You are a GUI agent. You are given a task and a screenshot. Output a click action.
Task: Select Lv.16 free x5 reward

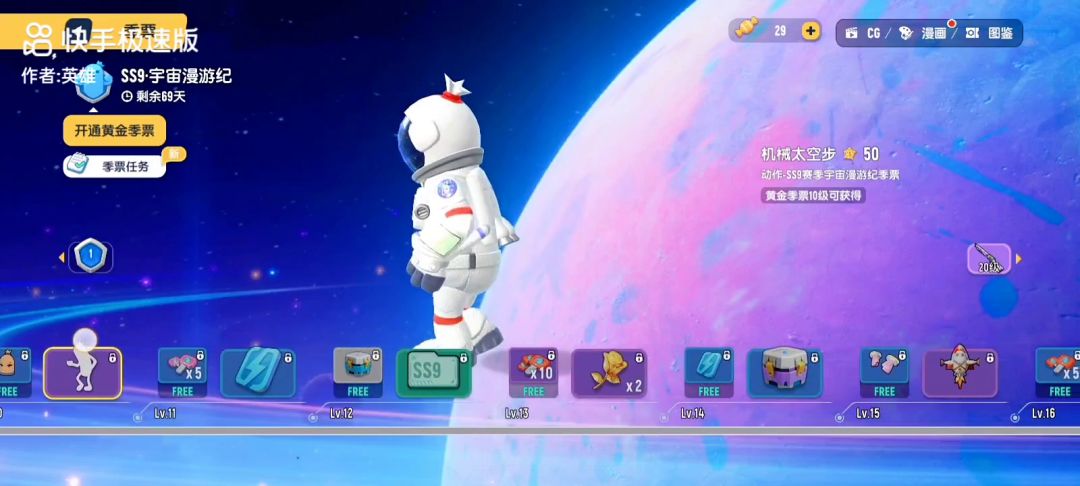[1059, 372]
